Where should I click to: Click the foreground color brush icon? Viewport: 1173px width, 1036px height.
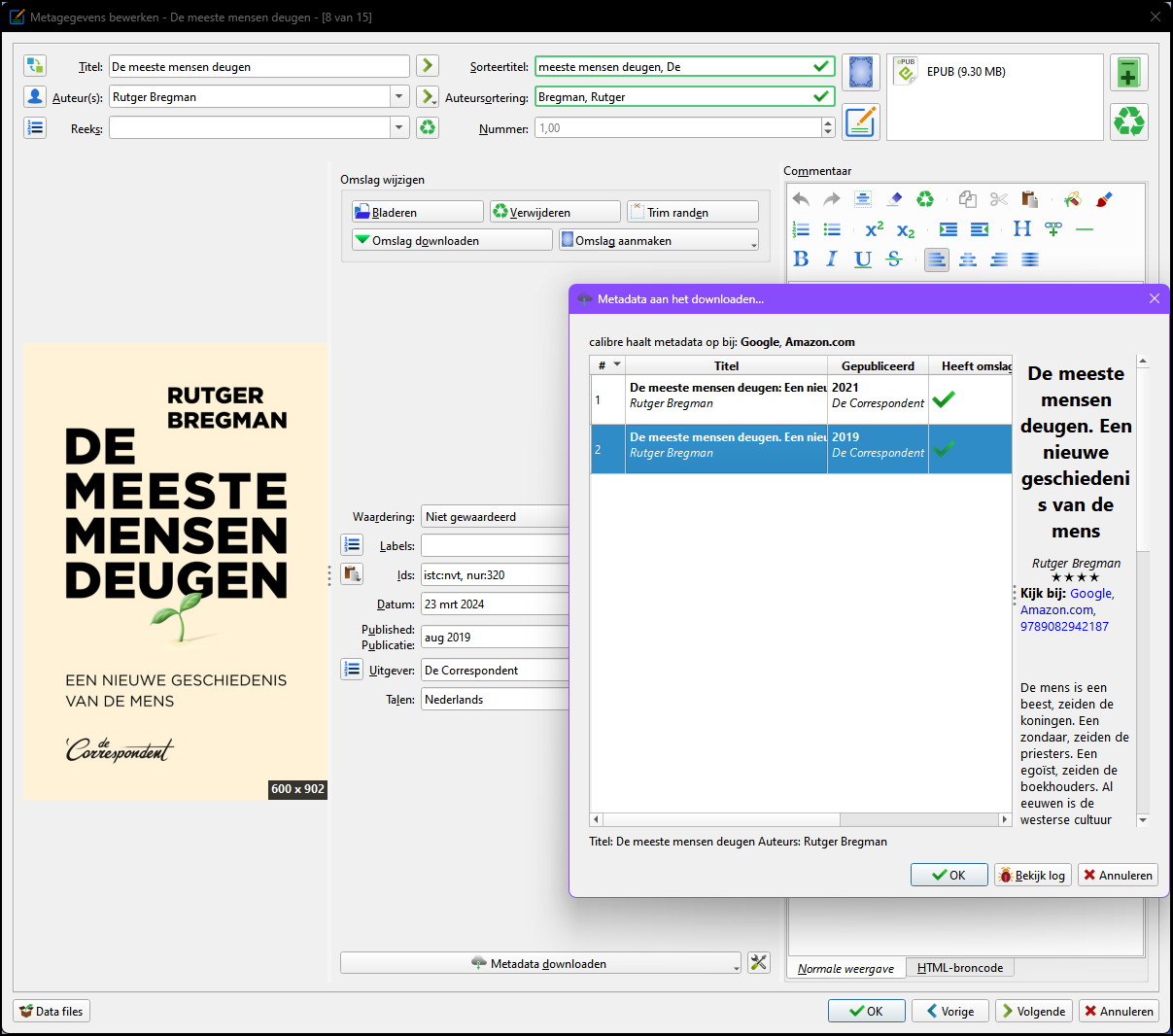(x=1104, y=199)
